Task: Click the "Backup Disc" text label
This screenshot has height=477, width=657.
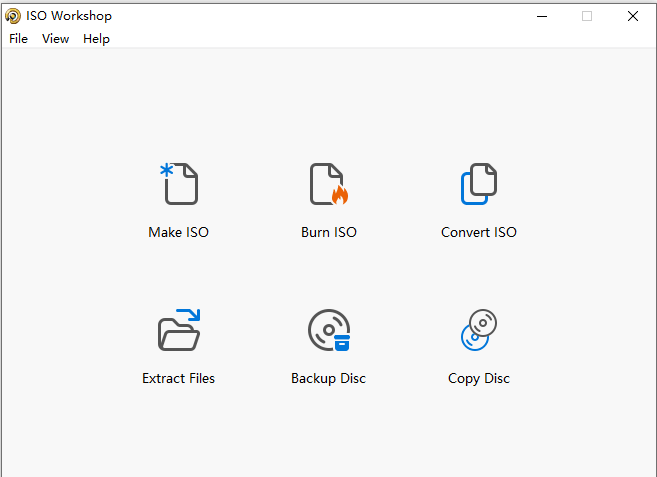Action: point(329,378)
